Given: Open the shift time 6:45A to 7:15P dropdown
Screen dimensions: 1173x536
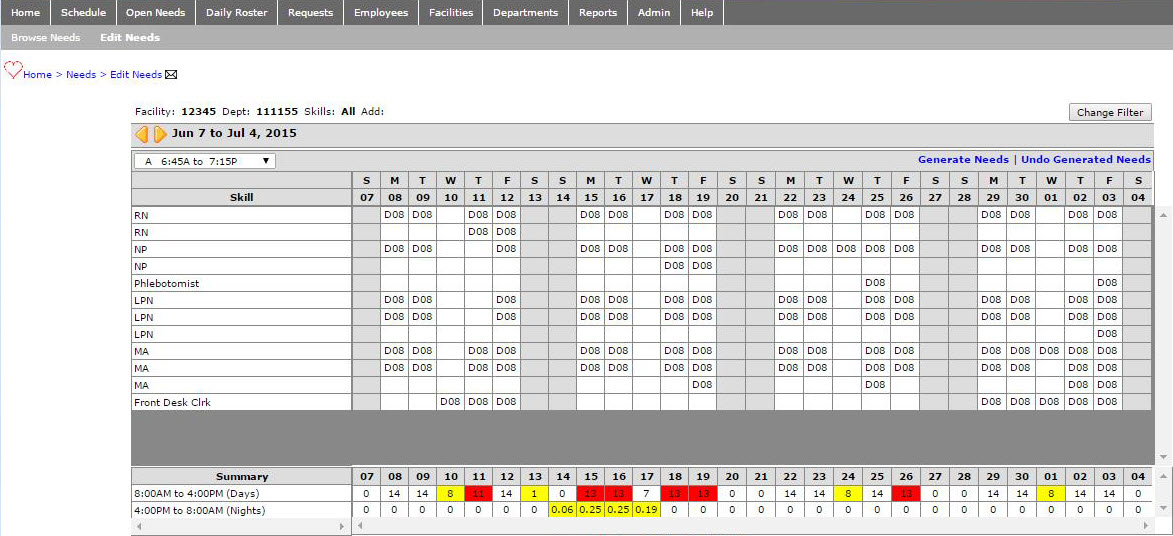Looking at the screenshot, I should tap(205, 161).
